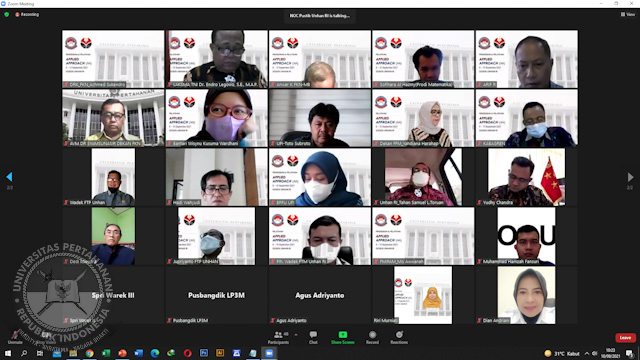The height and width of the screenshot is (360, 640).
Task: Open Google Chrome from the taskbar
Action: tap(89, 353)
